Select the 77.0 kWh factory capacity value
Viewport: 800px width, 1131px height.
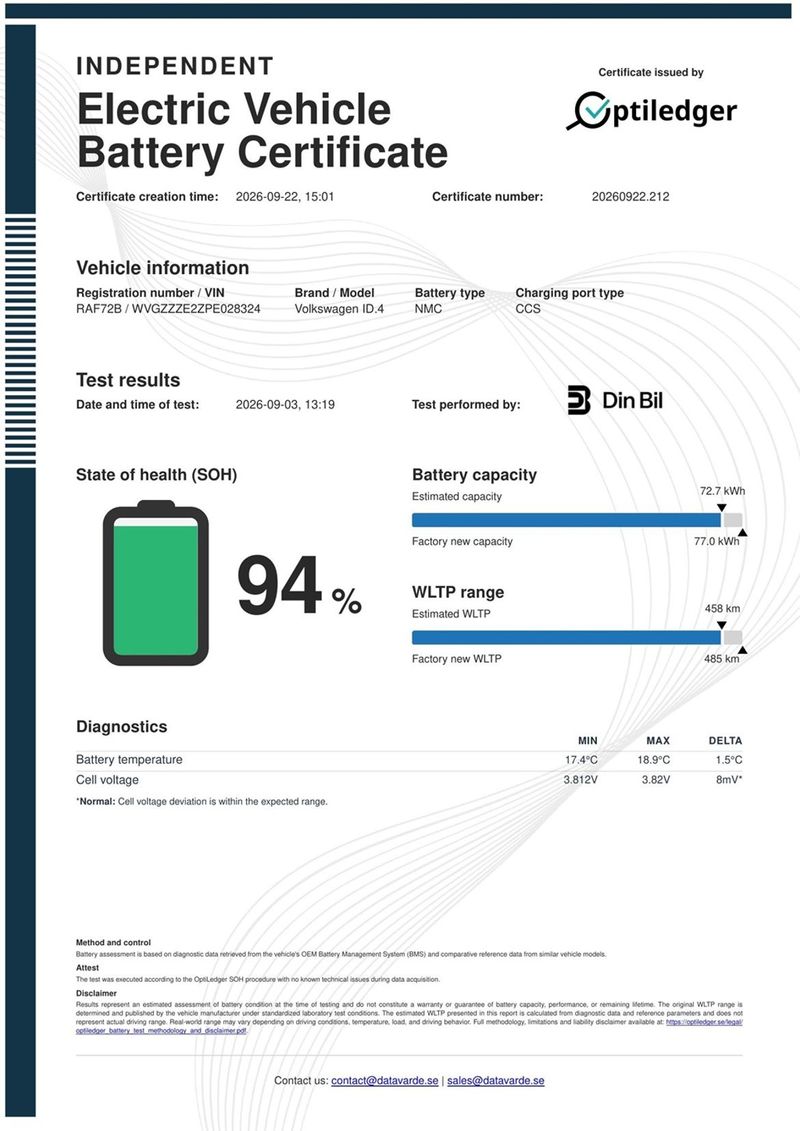[x=716, y=541]
